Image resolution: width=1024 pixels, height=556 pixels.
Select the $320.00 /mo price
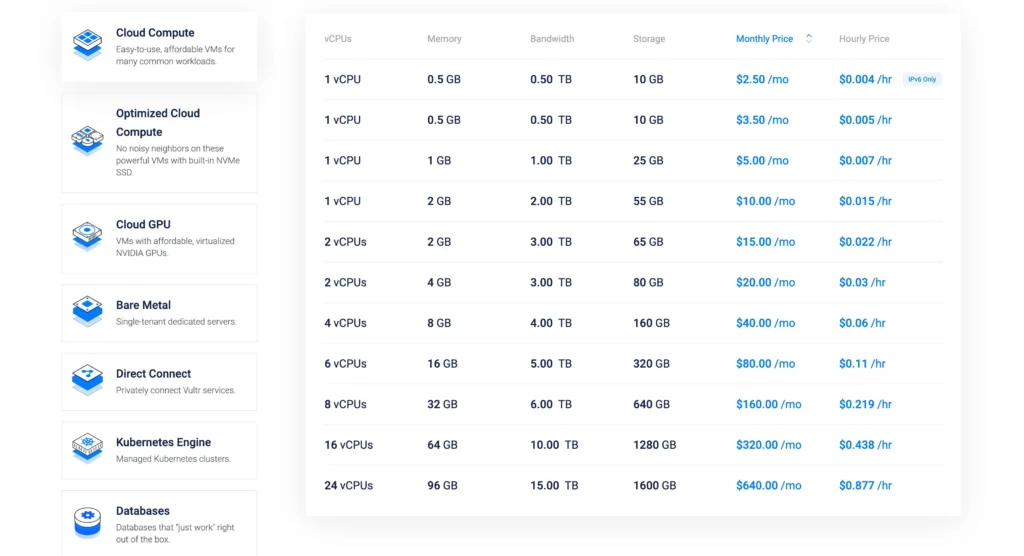[x=769, y=444]
